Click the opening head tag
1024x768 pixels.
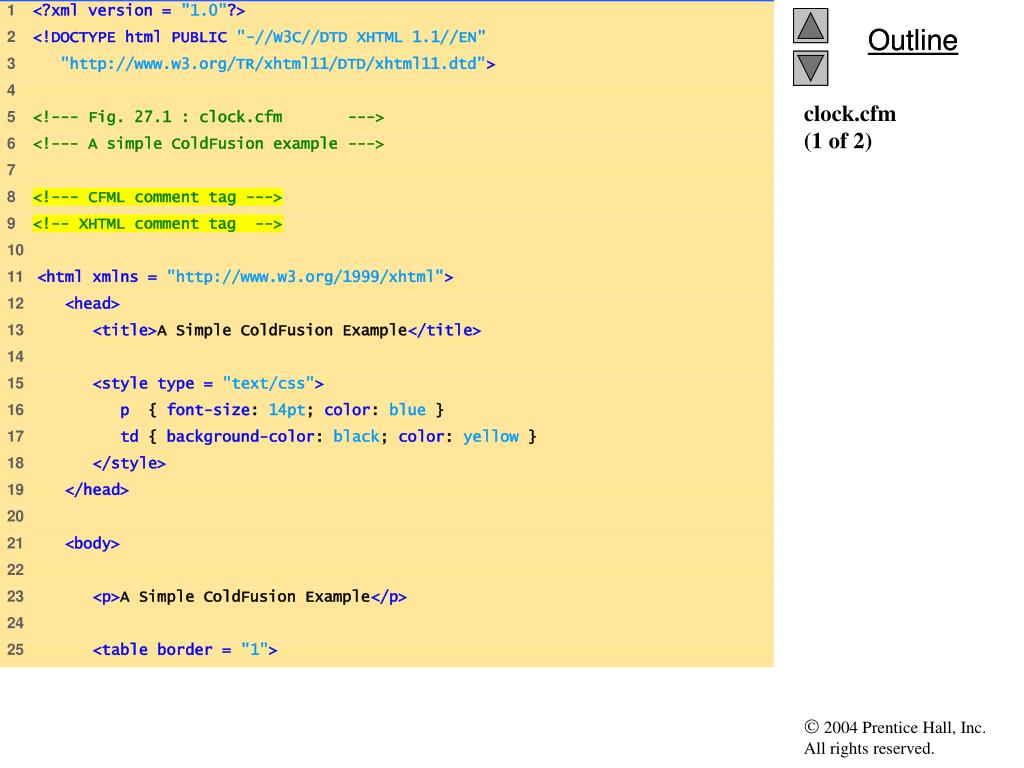point(92,304)
